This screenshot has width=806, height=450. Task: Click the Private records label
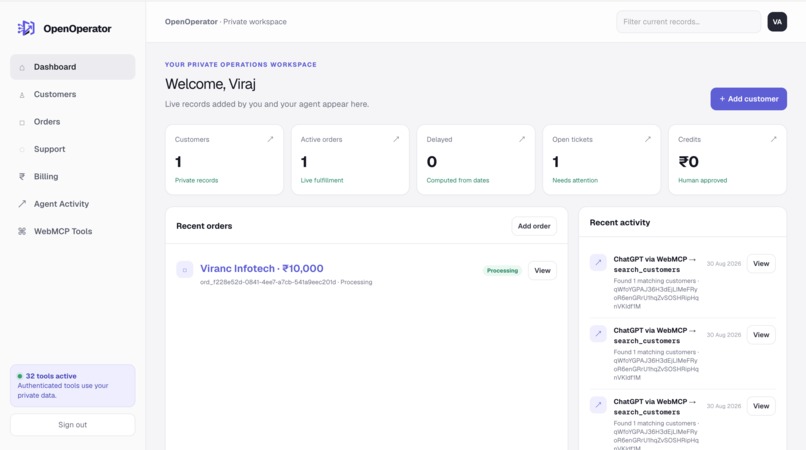point(196,181)
